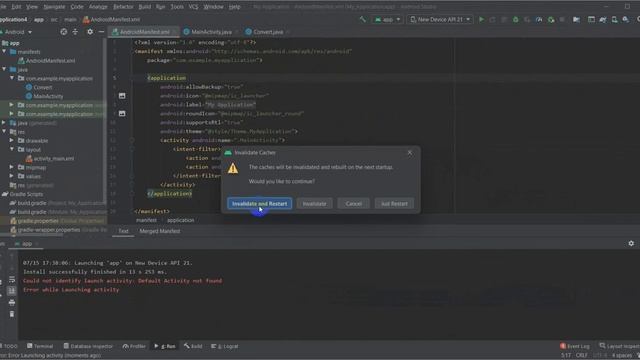Expand the drawable folder
The height and width of the screenshot is (360, 640).
click(x=11, y=140)
